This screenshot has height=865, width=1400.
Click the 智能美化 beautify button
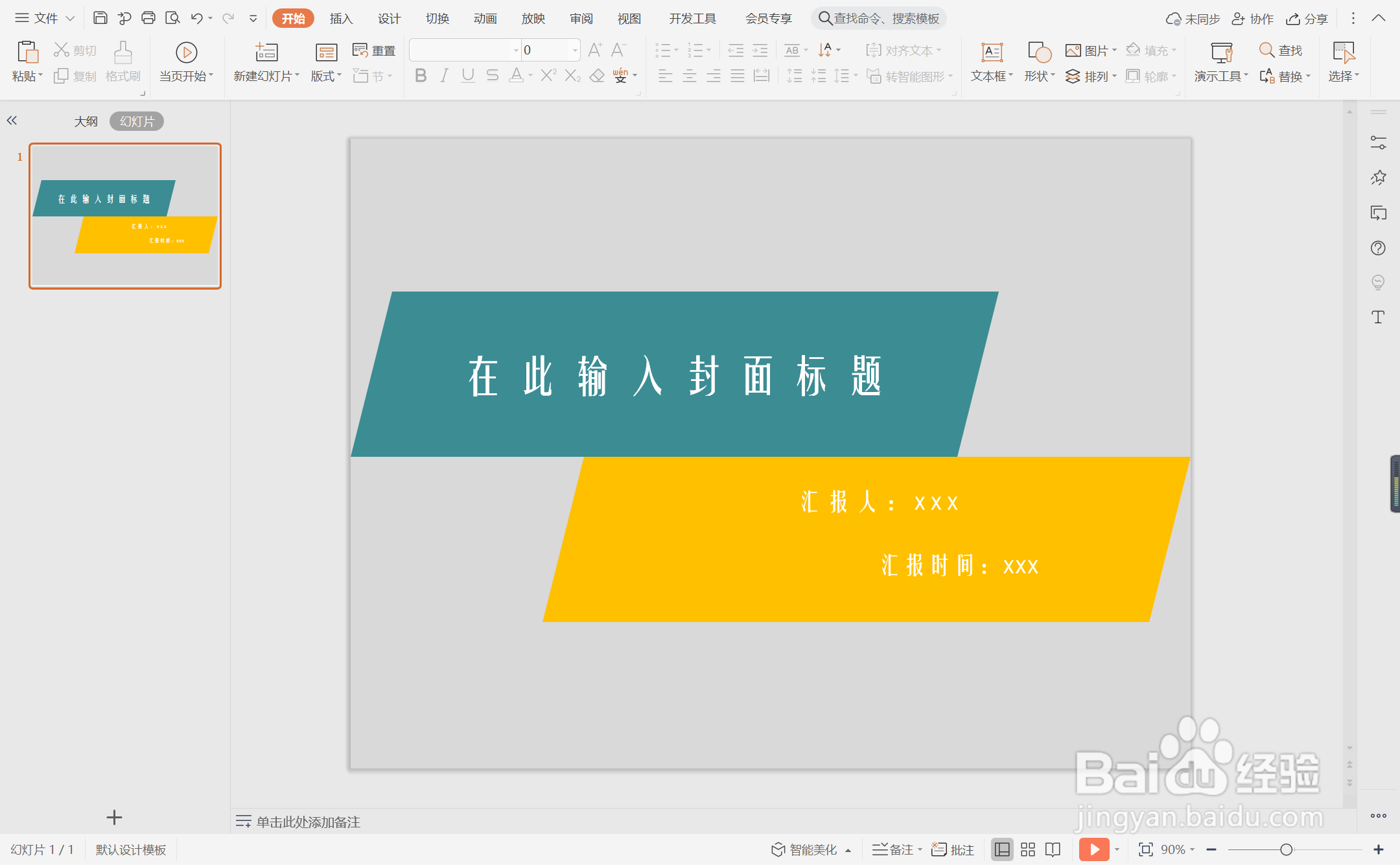[810, 849]
